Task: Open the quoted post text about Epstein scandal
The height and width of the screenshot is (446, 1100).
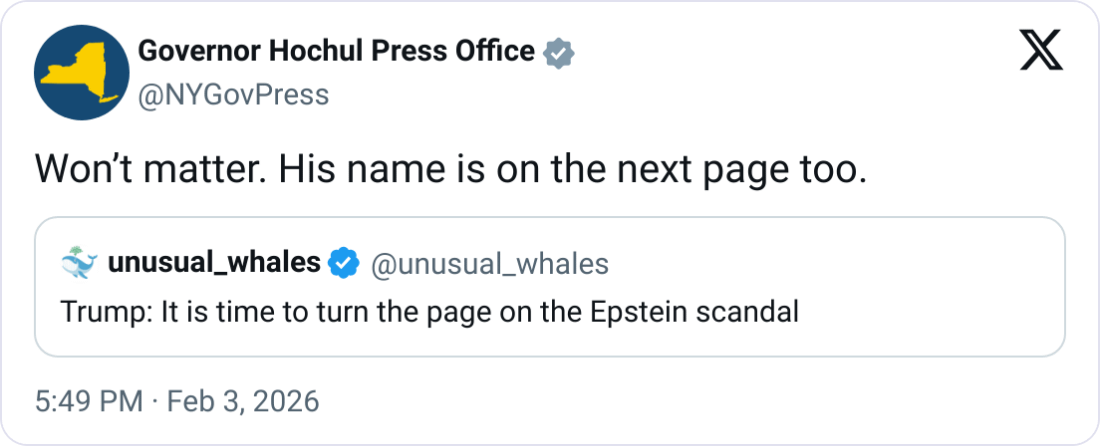Action: 429,311
